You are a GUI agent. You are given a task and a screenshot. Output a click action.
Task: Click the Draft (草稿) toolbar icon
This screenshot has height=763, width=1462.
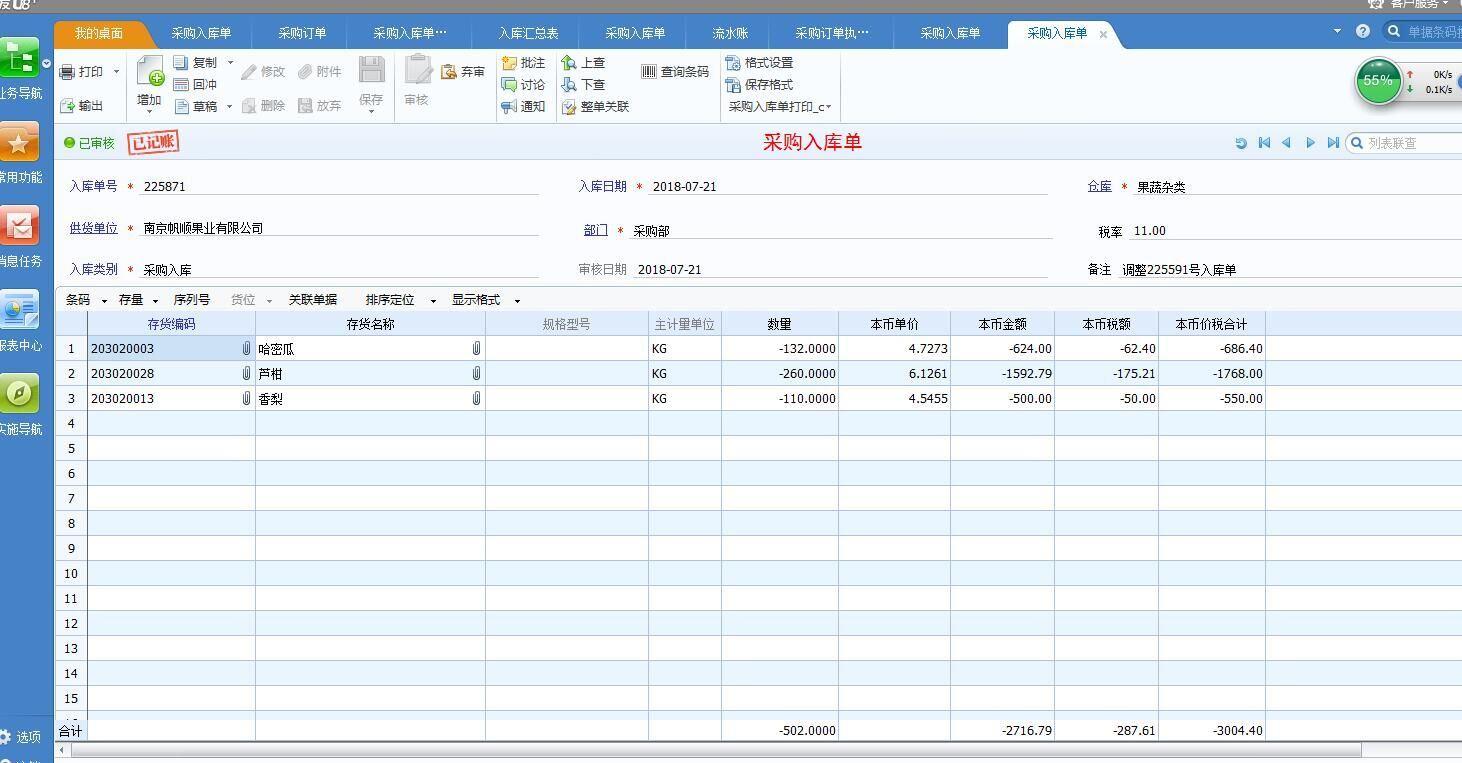pos(181,106)
